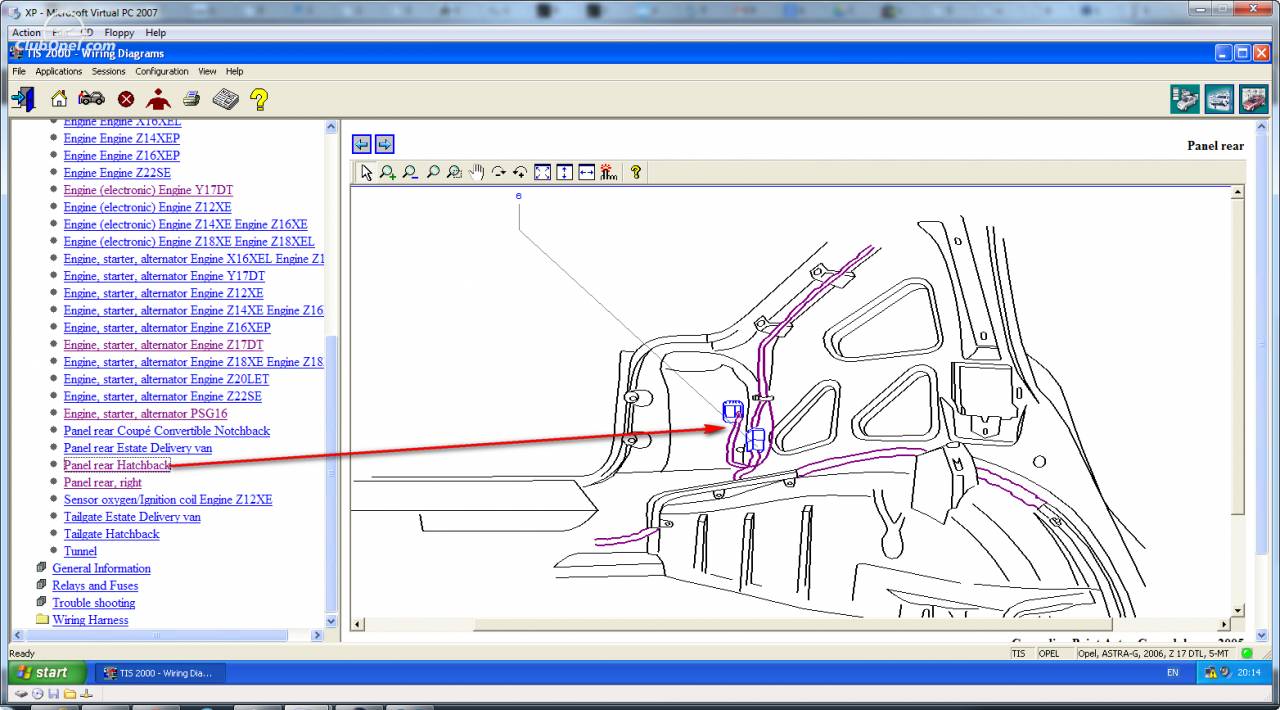
Task: Go to the home page icon
Action: 59,99
